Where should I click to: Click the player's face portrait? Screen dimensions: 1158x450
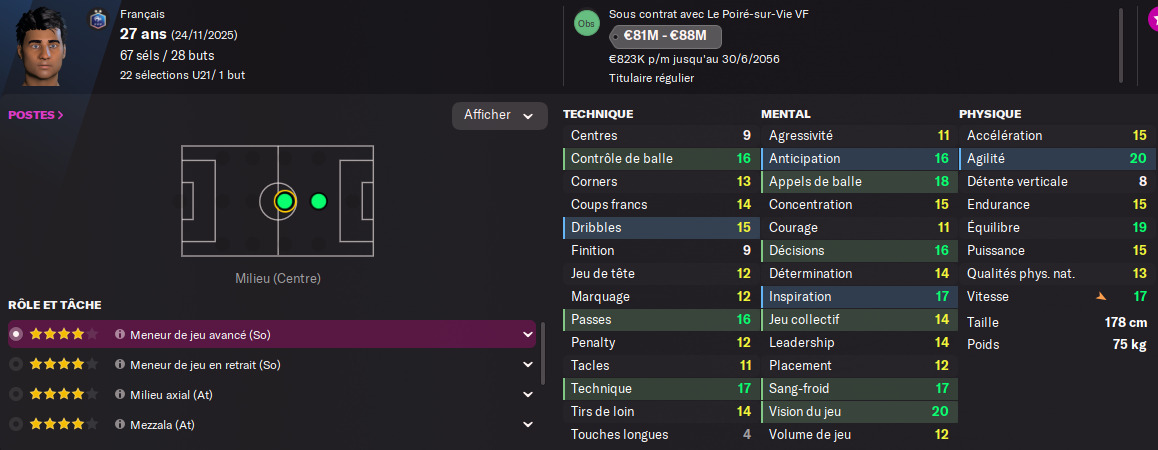pyautogui.click(x=44, y=45)
